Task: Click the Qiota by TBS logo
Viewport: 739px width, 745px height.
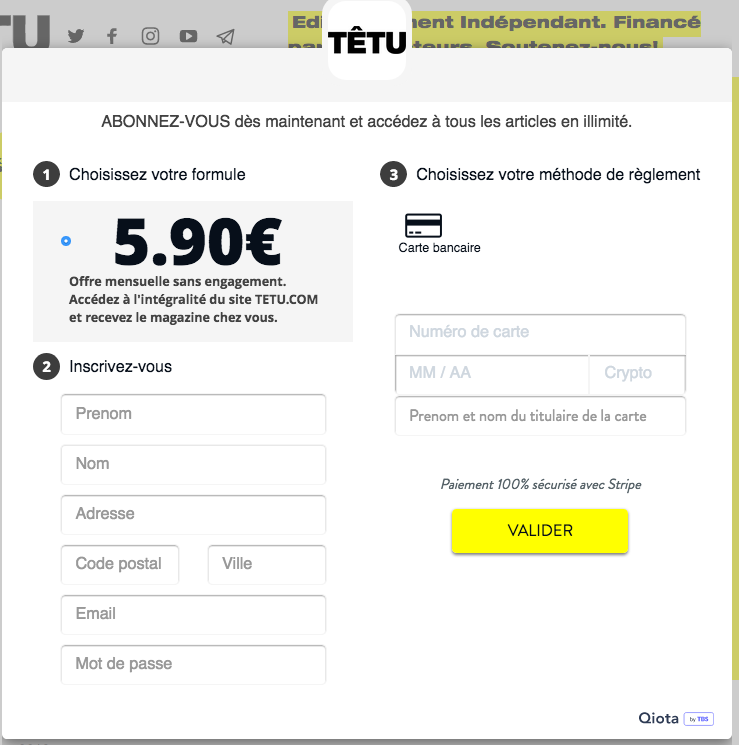Action: [x=676, y=718]
